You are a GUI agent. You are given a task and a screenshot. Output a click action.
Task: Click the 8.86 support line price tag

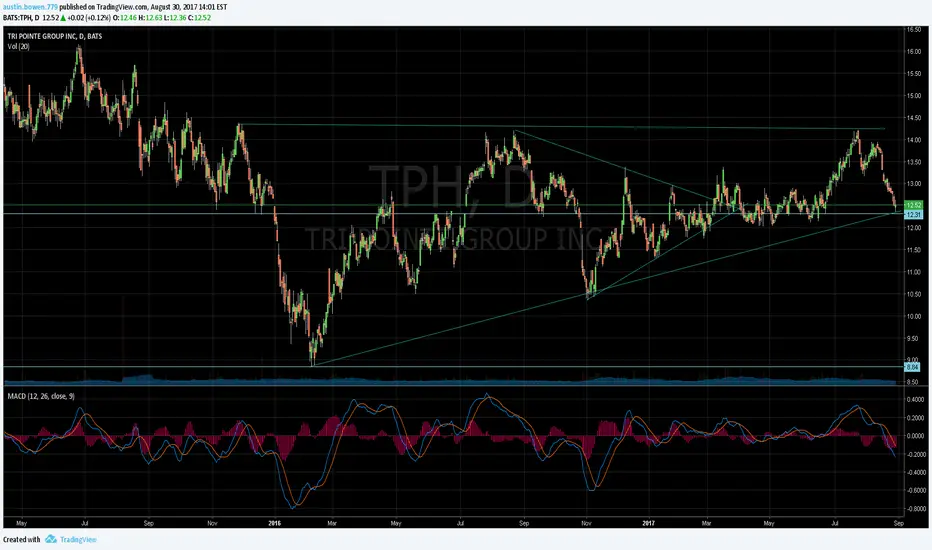tap(913, 367)
